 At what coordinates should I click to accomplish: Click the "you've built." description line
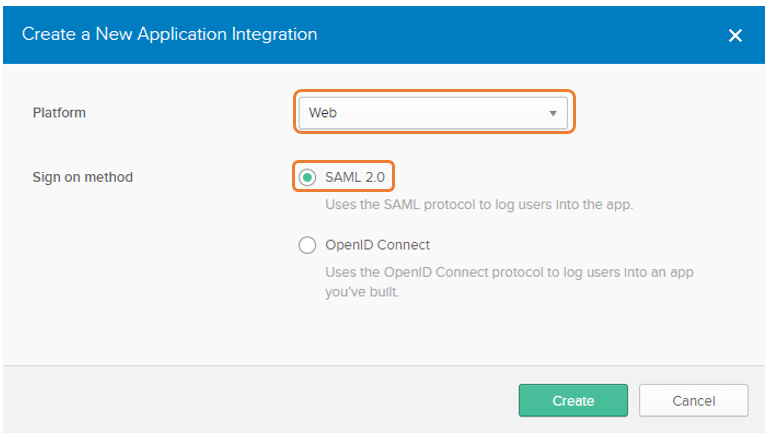pos(362,292)
